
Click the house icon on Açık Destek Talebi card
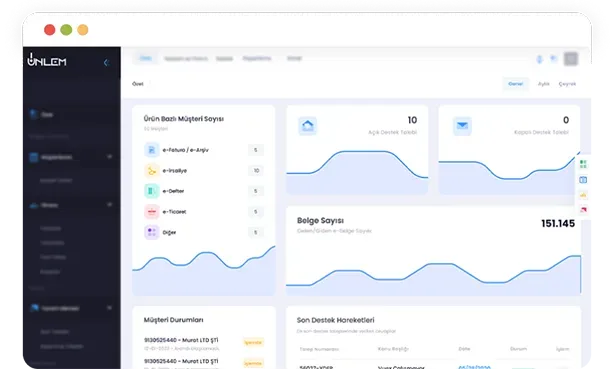pos(308,126)
